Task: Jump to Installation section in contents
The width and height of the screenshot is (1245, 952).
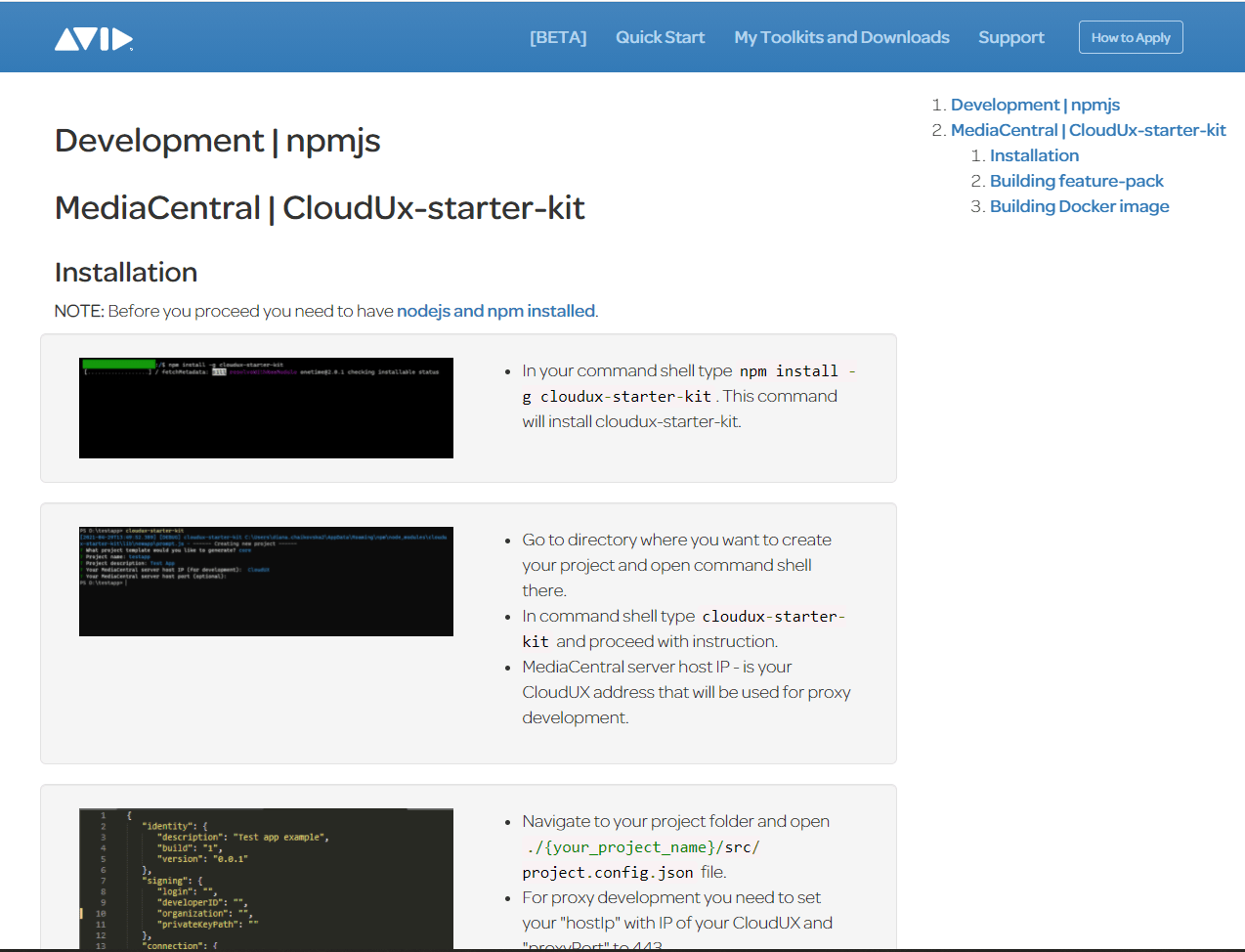Action: coord(1034,155)
